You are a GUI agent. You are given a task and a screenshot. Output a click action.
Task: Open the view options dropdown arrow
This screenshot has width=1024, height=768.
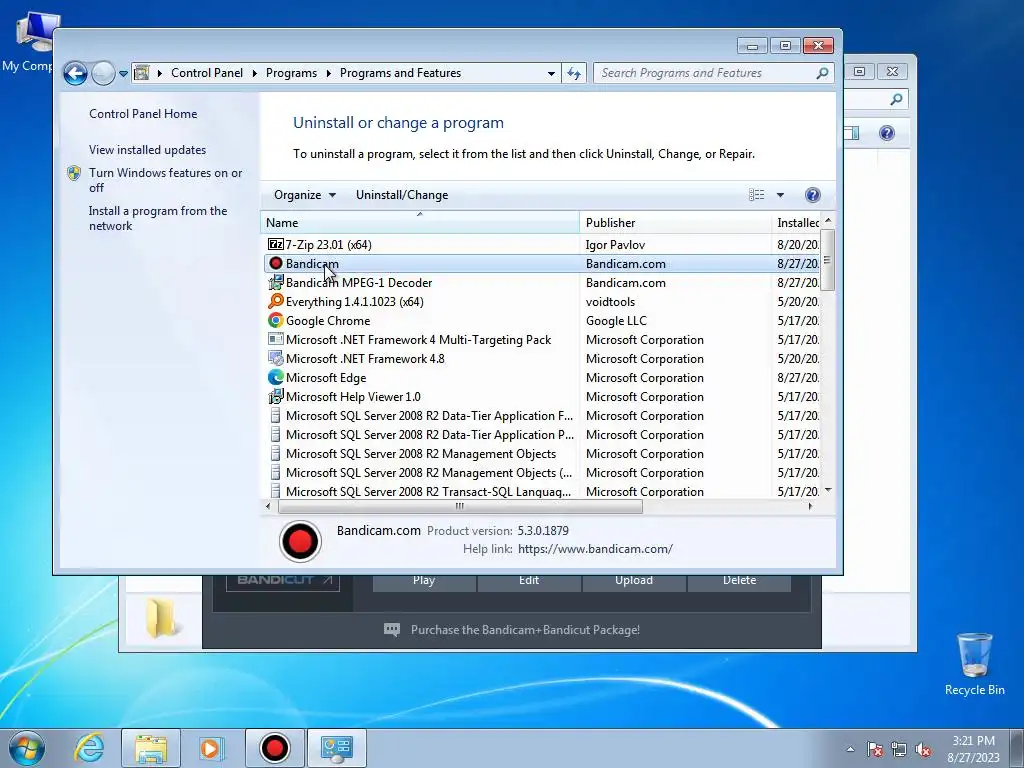tap(780, 195)
